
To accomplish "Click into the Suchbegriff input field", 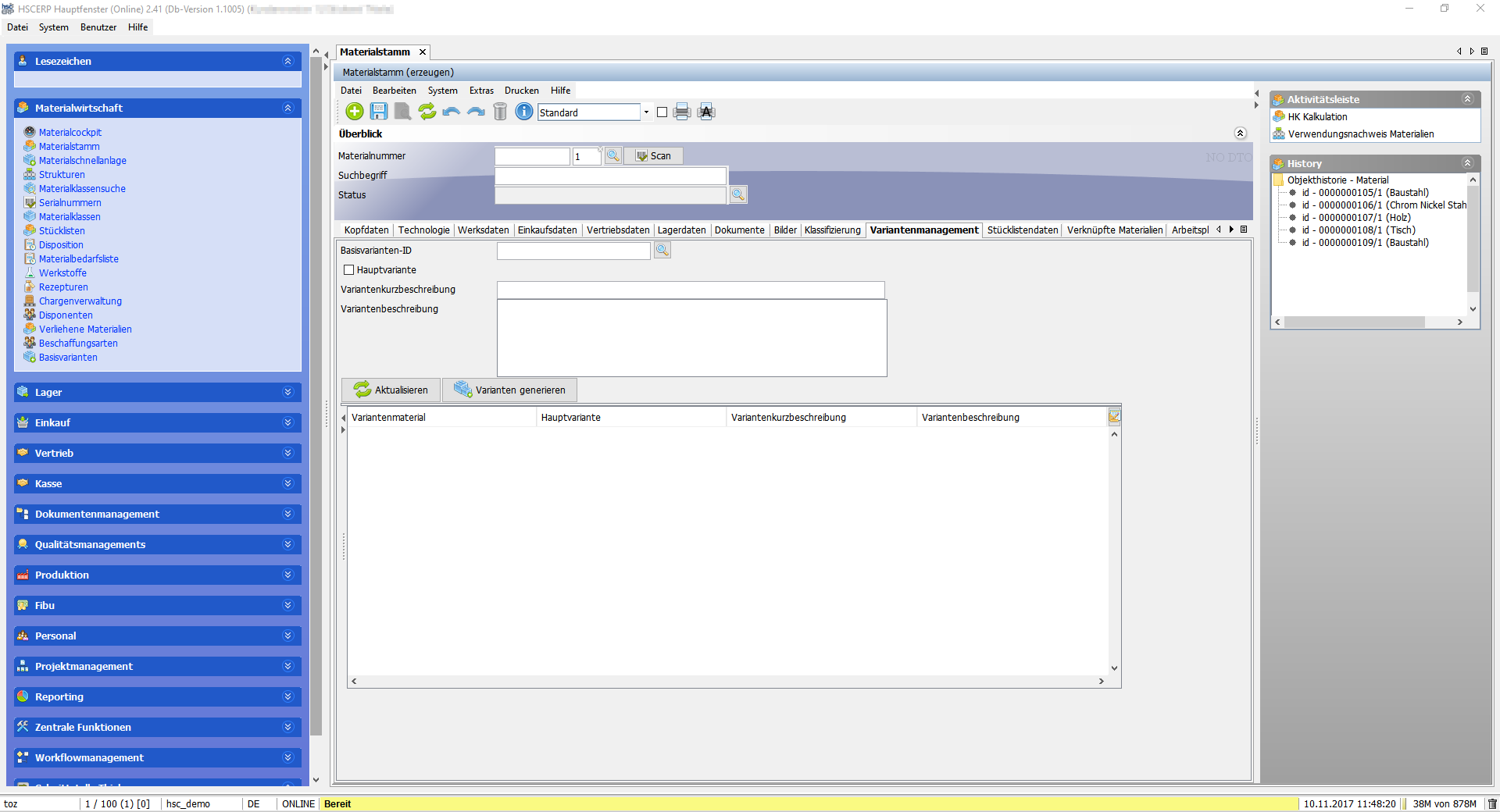I will coord(610,176).
